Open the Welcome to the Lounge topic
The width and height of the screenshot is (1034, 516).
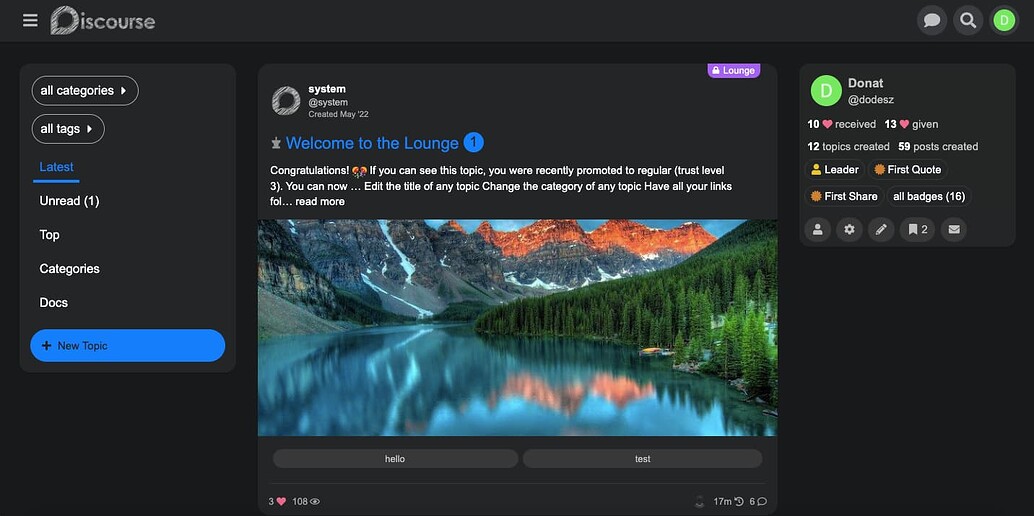point(372,143)
